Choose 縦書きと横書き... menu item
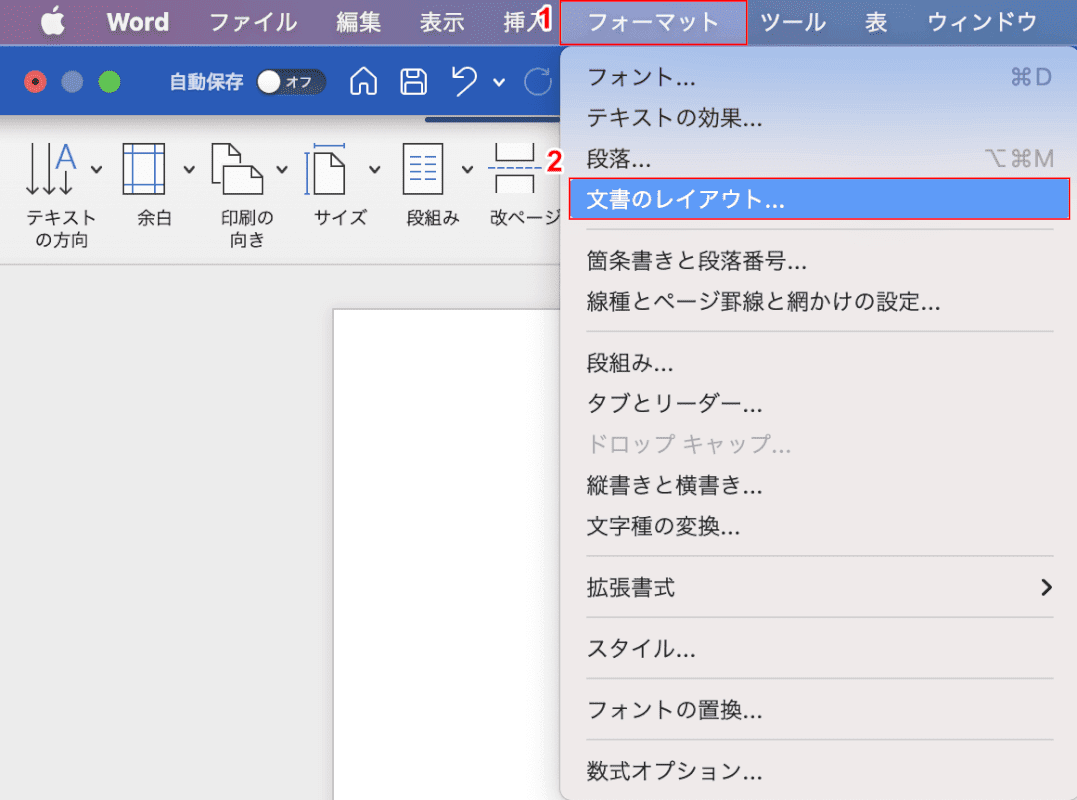Screen dimensions: 1077x800 coord(819,485)
